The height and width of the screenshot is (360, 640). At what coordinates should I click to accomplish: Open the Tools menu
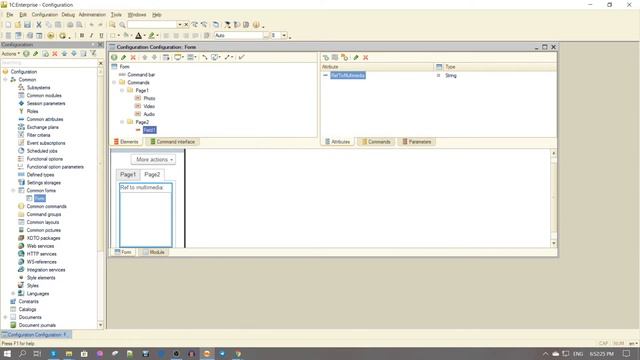pos(116,15)
